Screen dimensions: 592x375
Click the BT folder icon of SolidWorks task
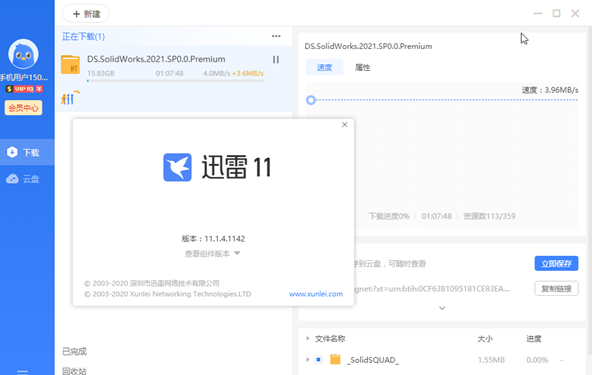point(71,64)
